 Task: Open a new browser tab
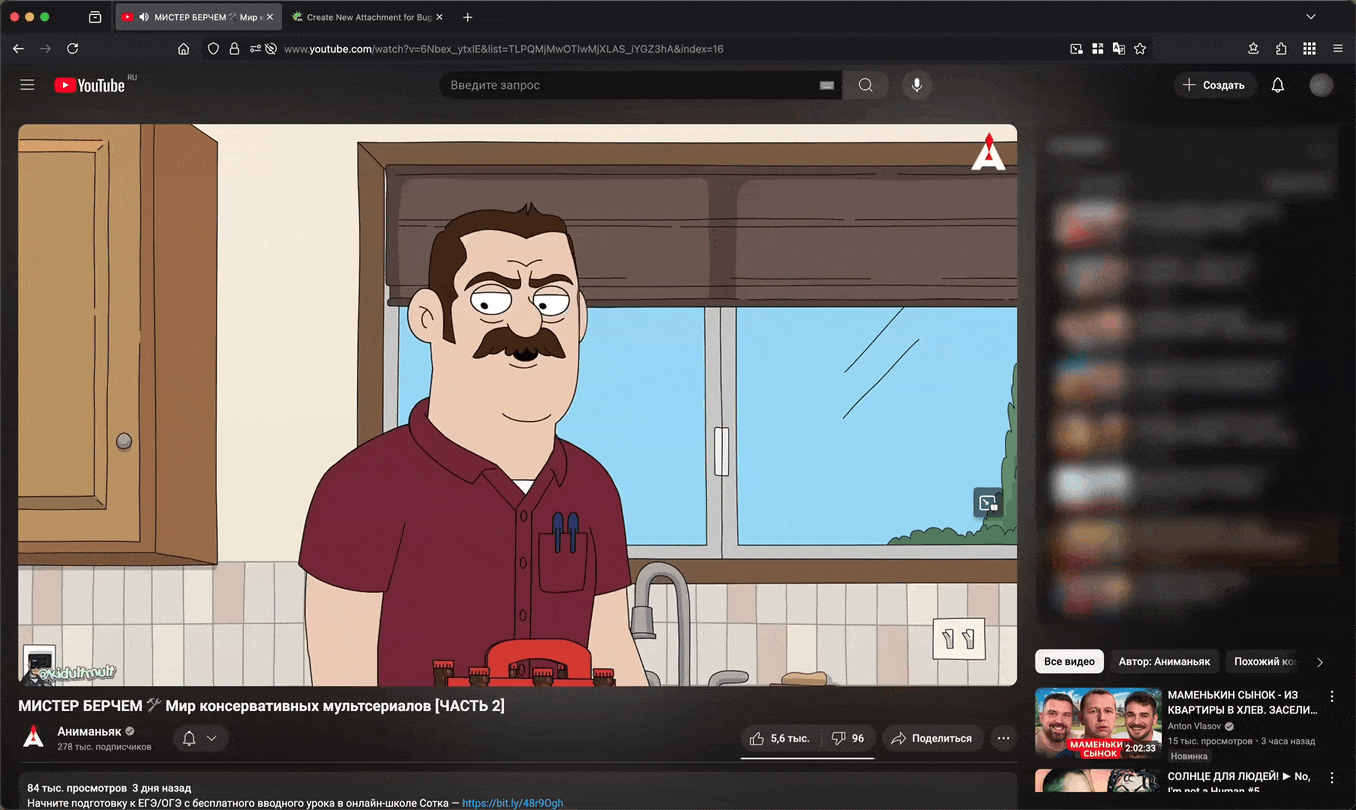[467, 17]
